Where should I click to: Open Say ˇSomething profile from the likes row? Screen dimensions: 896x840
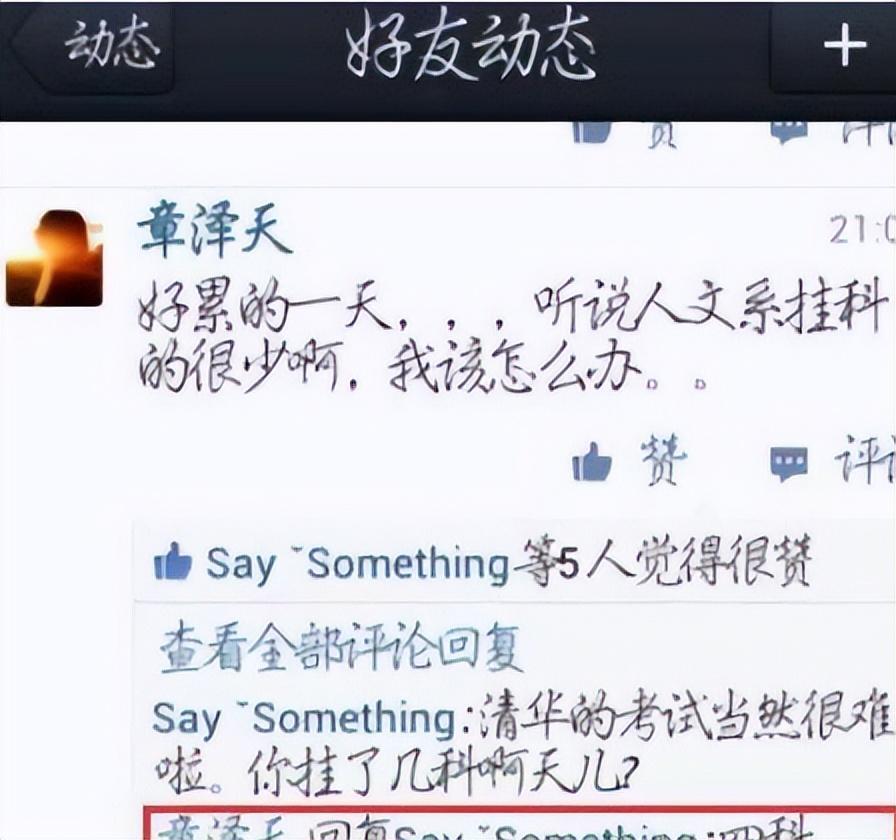[357, 563]
